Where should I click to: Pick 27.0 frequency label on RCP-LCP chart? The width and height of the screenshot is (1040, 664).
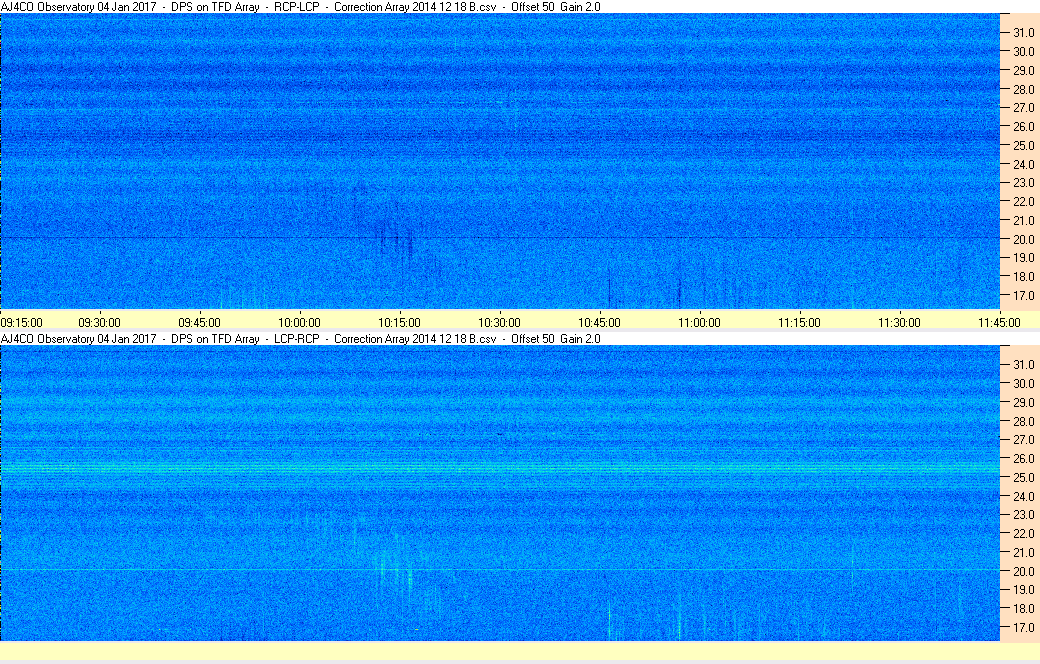pyautogui.click(x=1023, y=107)
